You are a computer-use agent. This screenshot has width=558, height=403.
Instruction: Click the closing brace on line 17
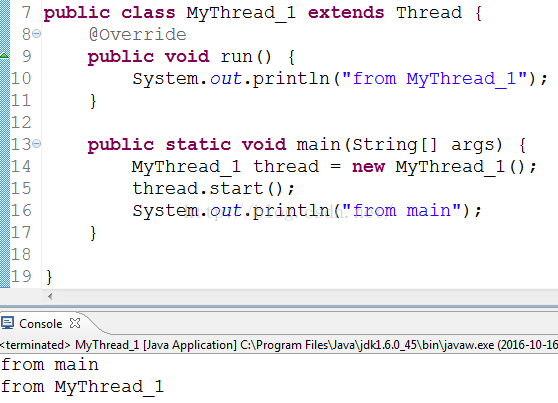(93, 233)
